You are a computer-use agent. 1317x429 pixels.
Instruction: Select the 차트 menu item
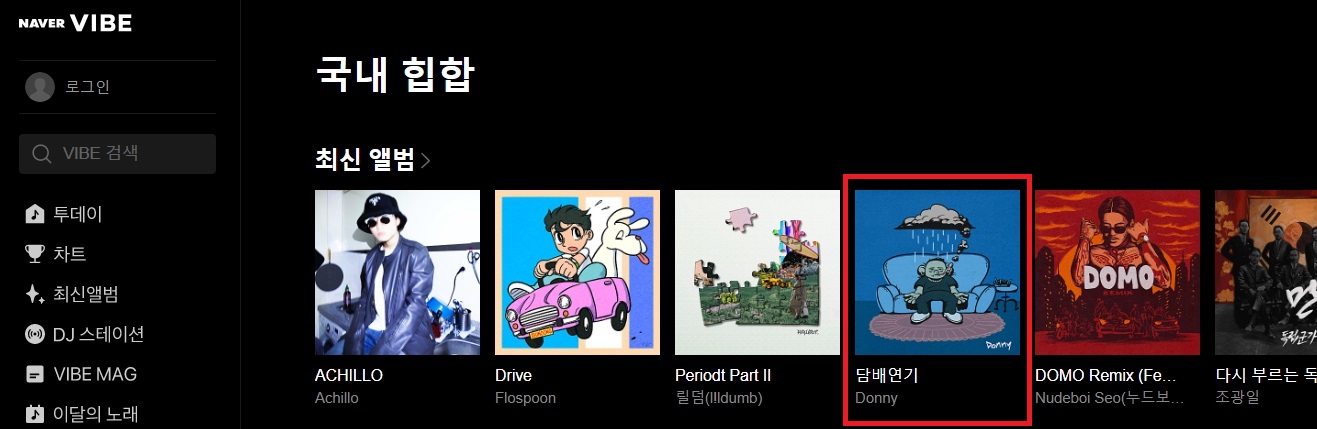[x=69, y=254]
